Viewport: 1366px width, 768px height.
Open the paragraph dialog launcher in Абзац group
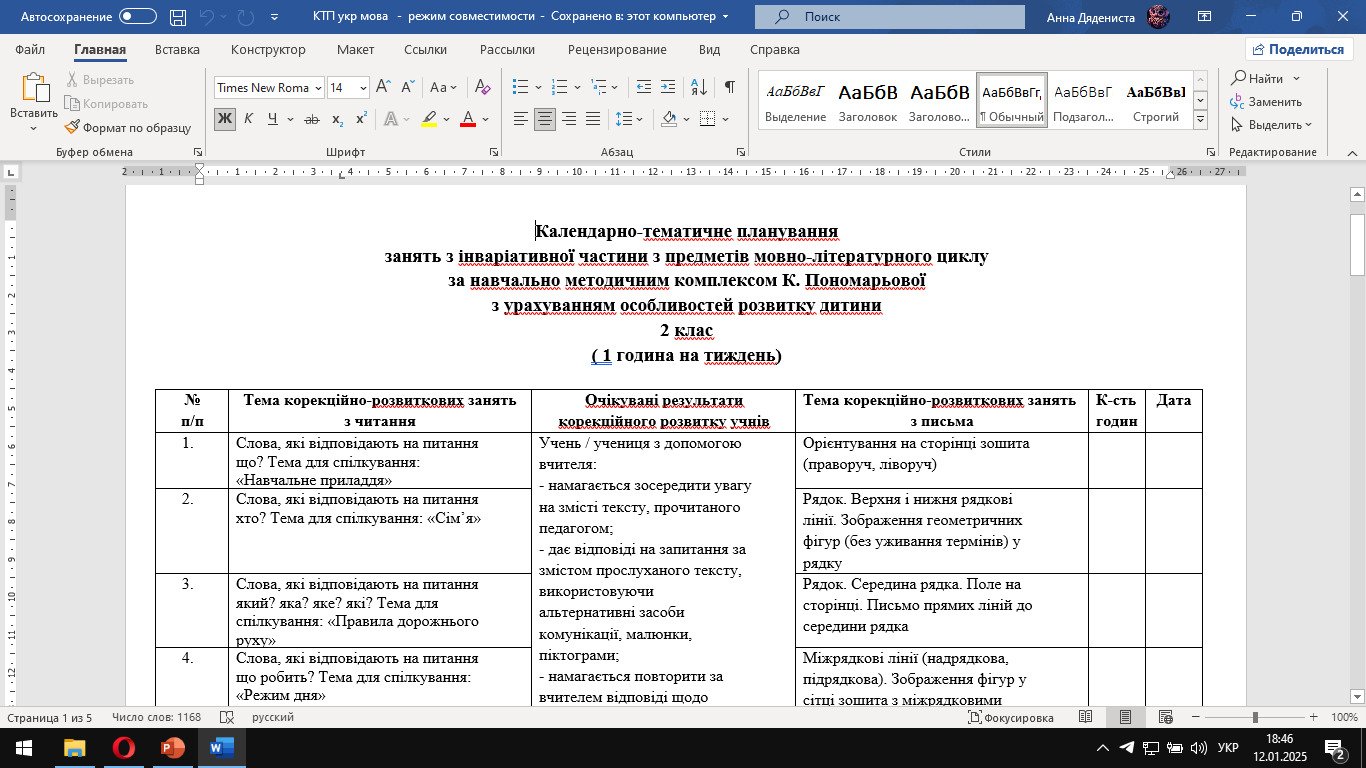tap(740, 152)
